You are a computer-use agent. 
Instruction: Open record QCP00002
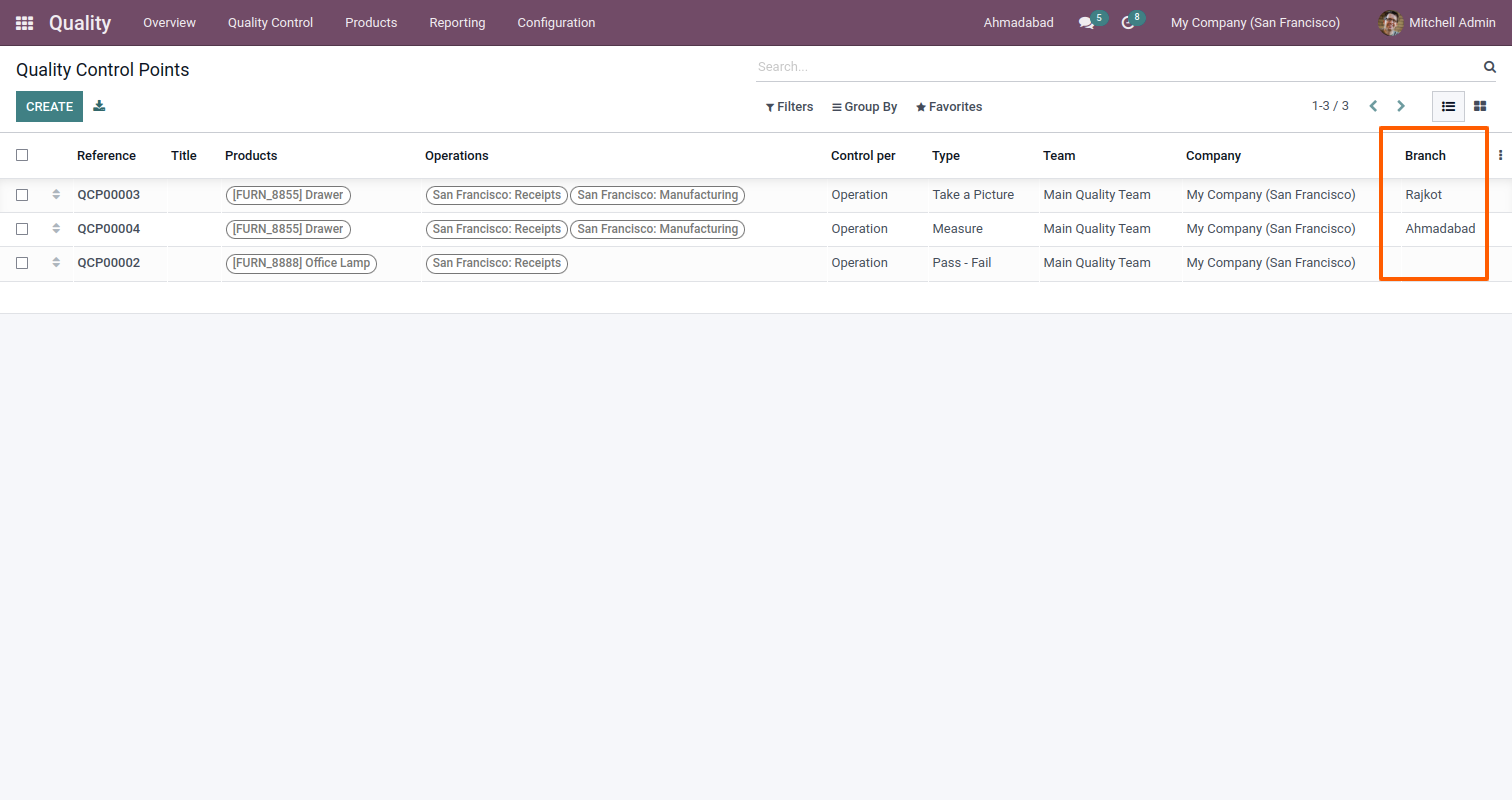coord(109,263)
